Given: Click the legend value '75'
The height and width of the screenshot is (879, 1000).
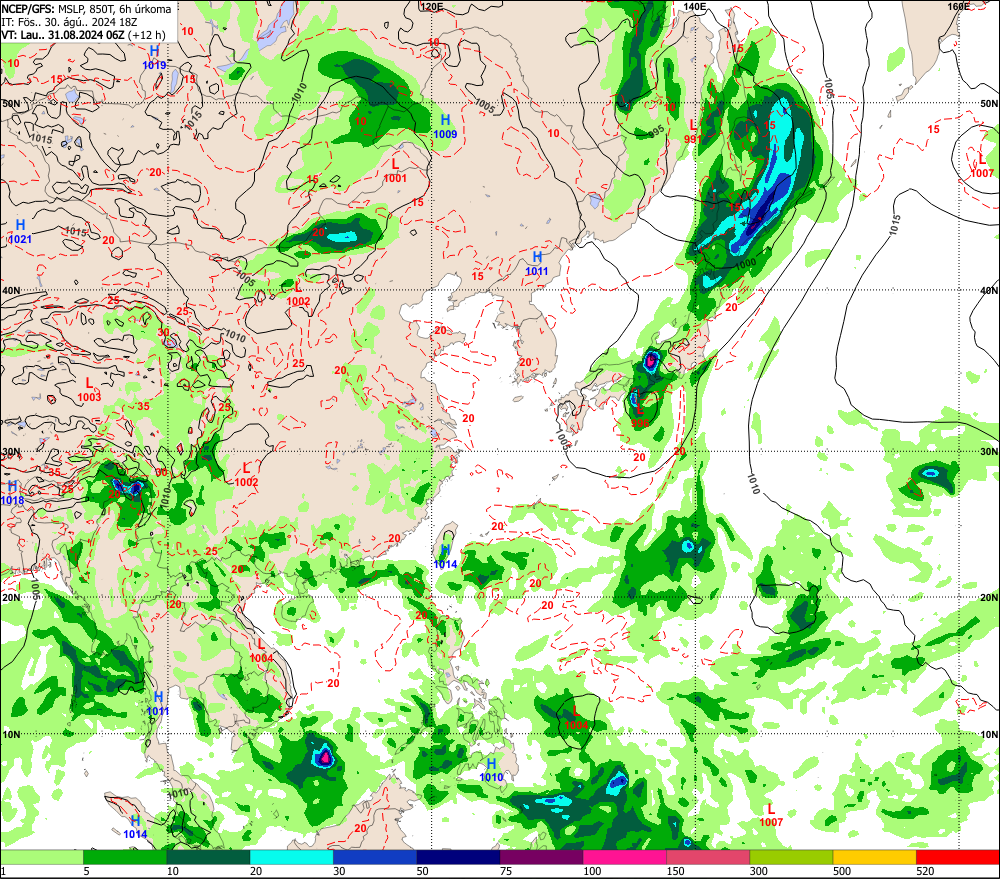Looking at the screenshot, I should click(506, 871).
